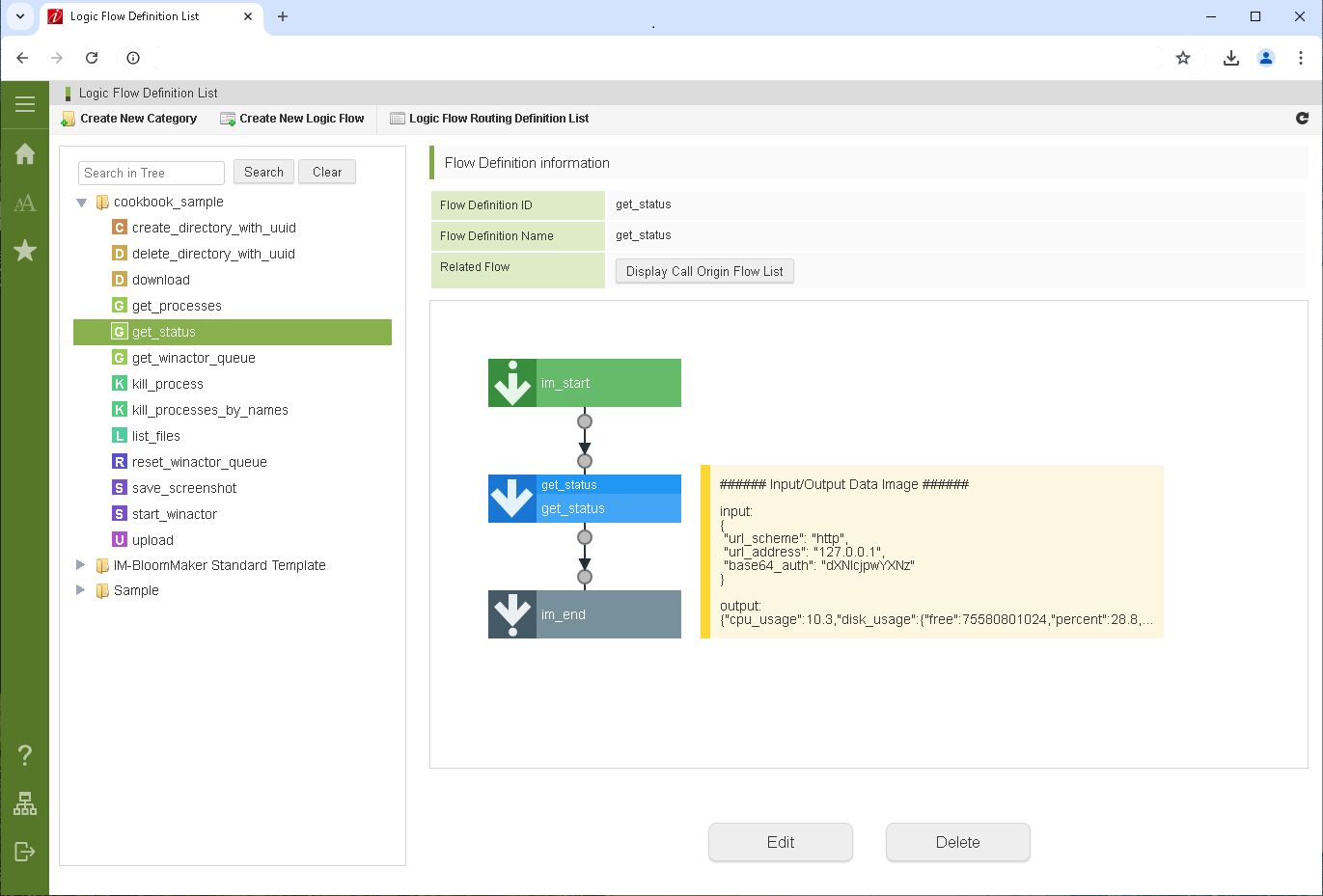Click the Clear button
Image resolution: width=1323 pixels, height=896 pixels.
(327, 172)
